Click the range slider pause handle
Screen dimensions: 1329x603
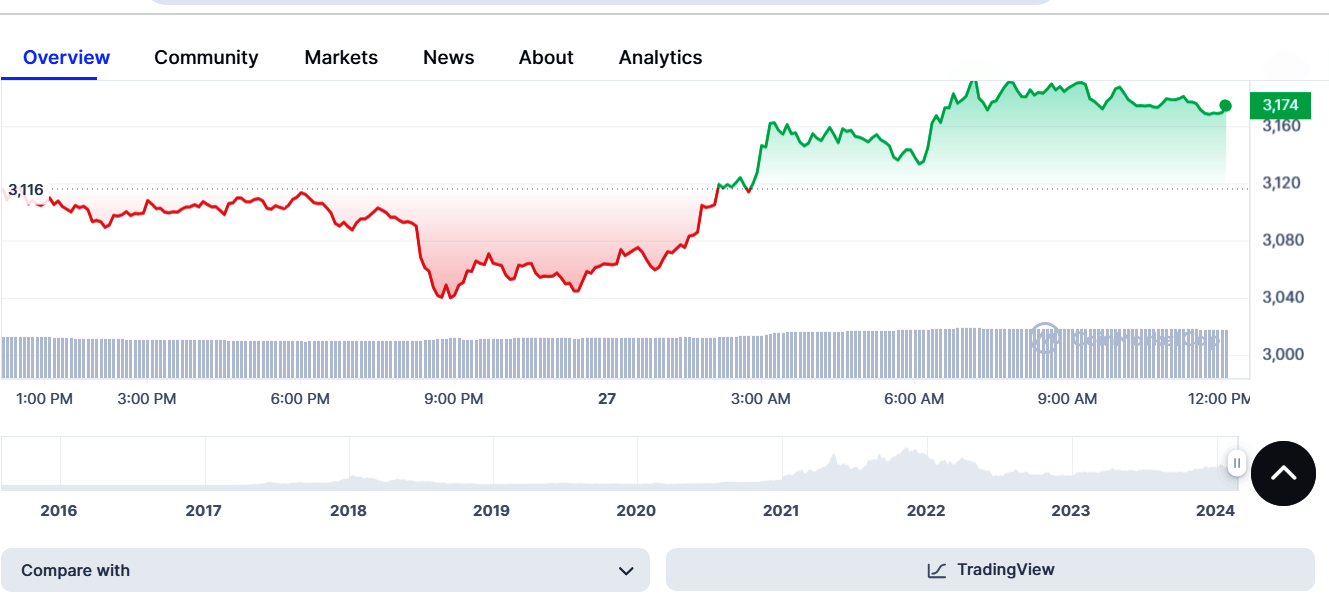click(x=1237, y=463)
